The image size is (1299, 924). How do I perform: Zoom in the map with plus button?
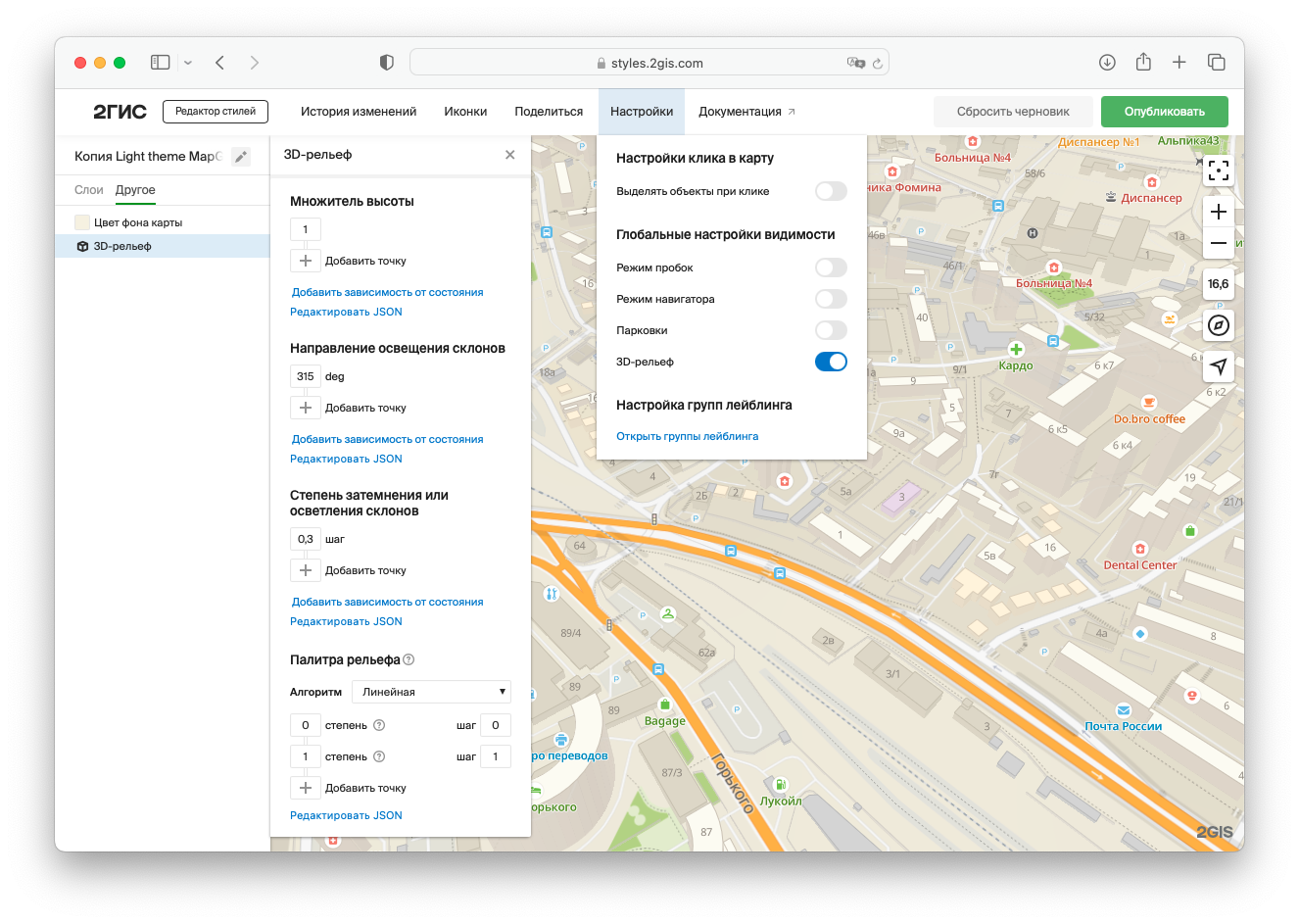point(1218,212)
